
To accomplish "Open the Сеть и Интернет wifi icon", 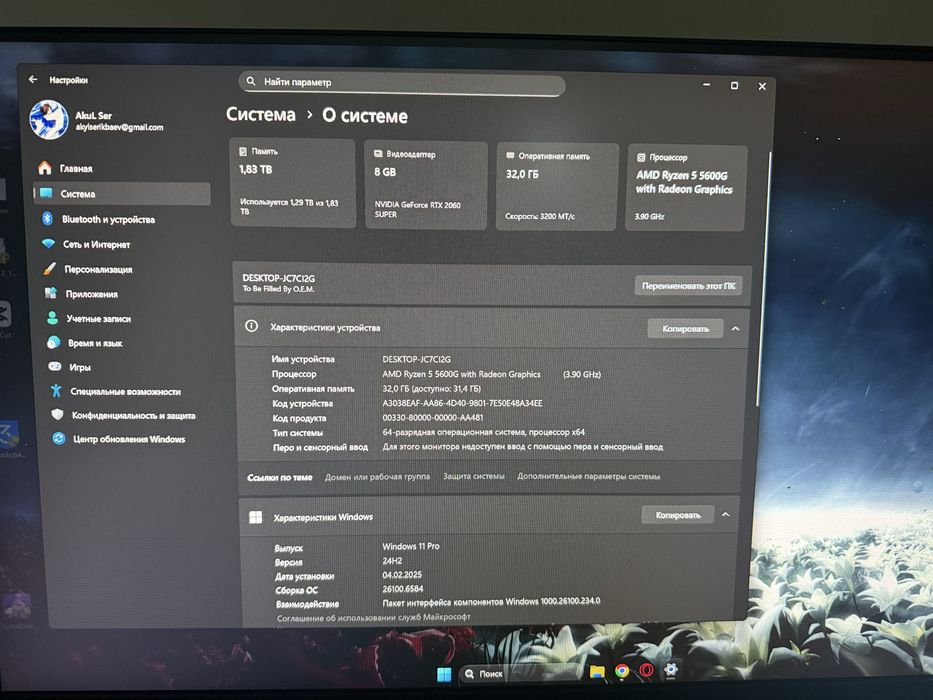I will (48, 243).
